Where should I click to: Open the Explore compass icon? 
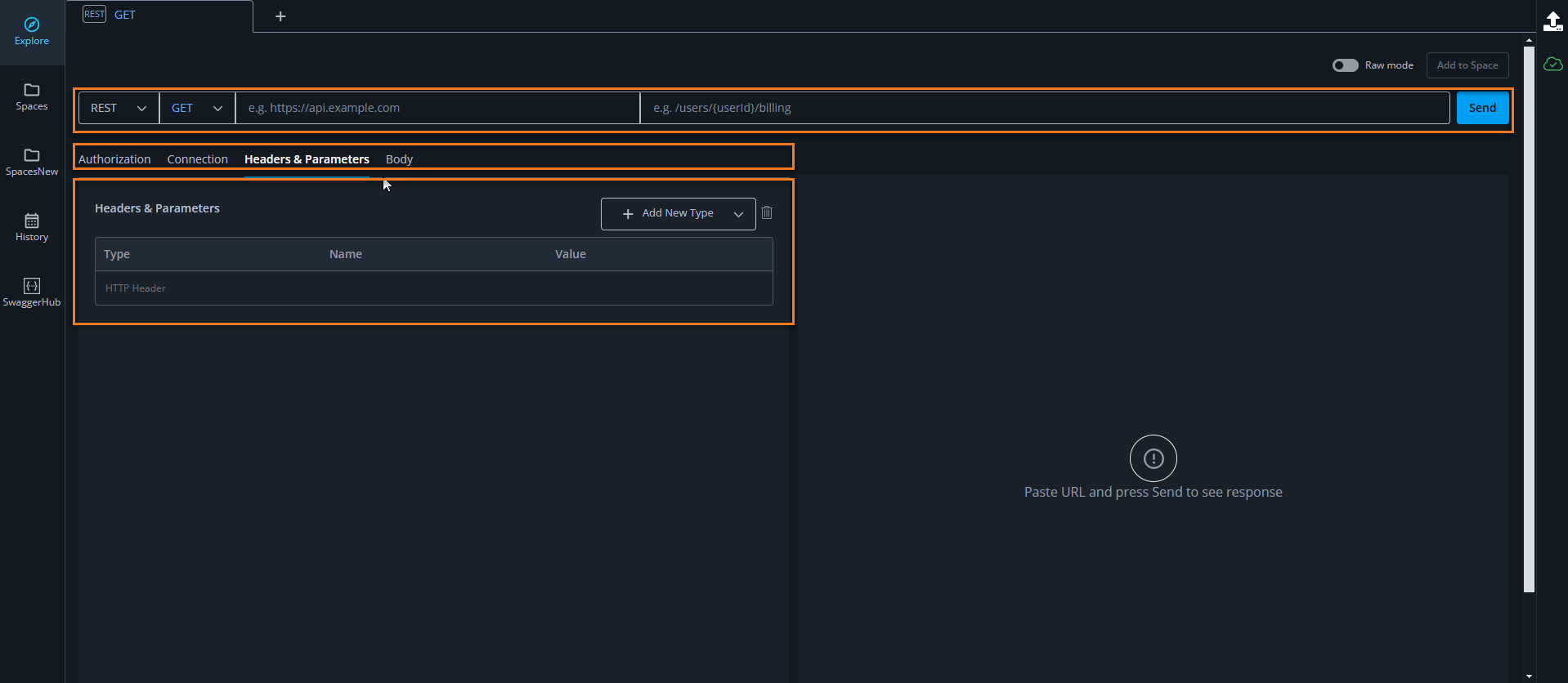(32, 25)
